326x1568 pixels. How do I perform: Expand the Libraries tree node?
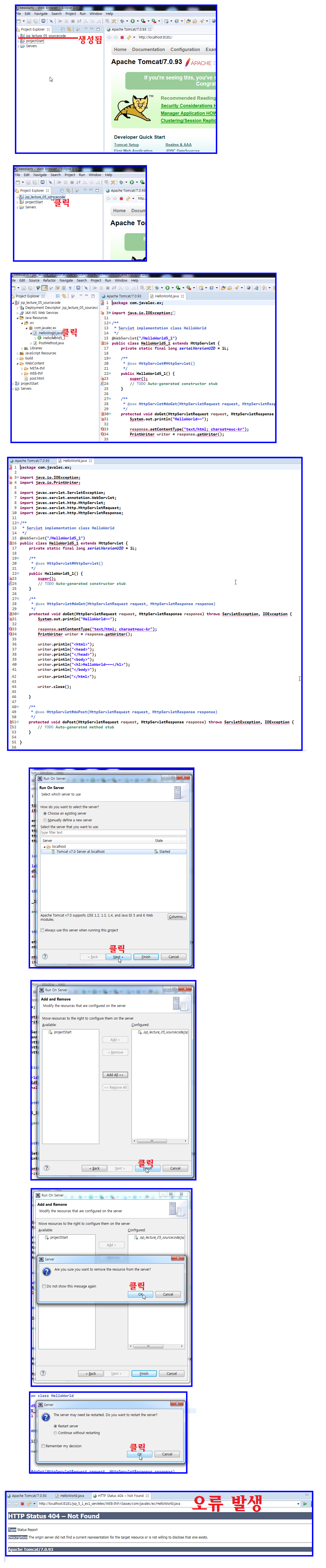point(22,348)
